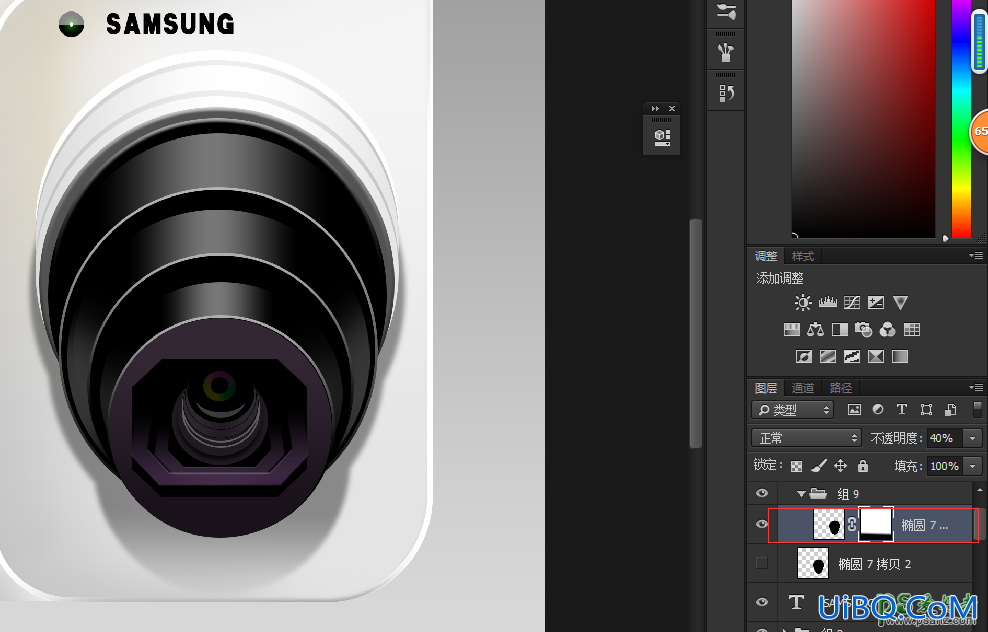The width and height of the screenshot is (988, 632).
Task: Switch to the 图层 tab
Action: tap(766, 388)
